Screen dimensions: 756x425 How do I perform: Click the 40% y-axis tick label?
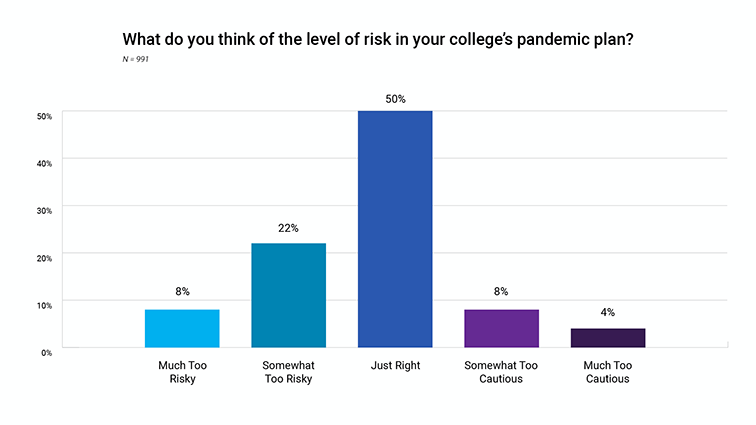click(x=45, y=161)
